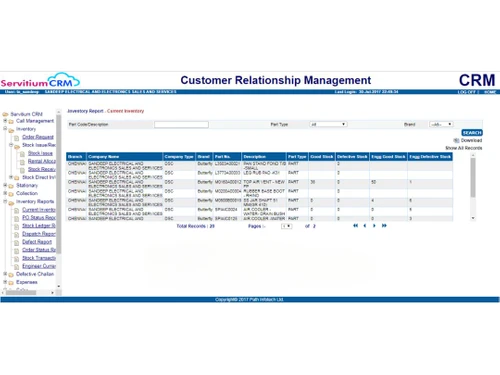500x375 pixels.
Task: Click the sidebar horizontal scroll right arrow
Action: (52, 293)
